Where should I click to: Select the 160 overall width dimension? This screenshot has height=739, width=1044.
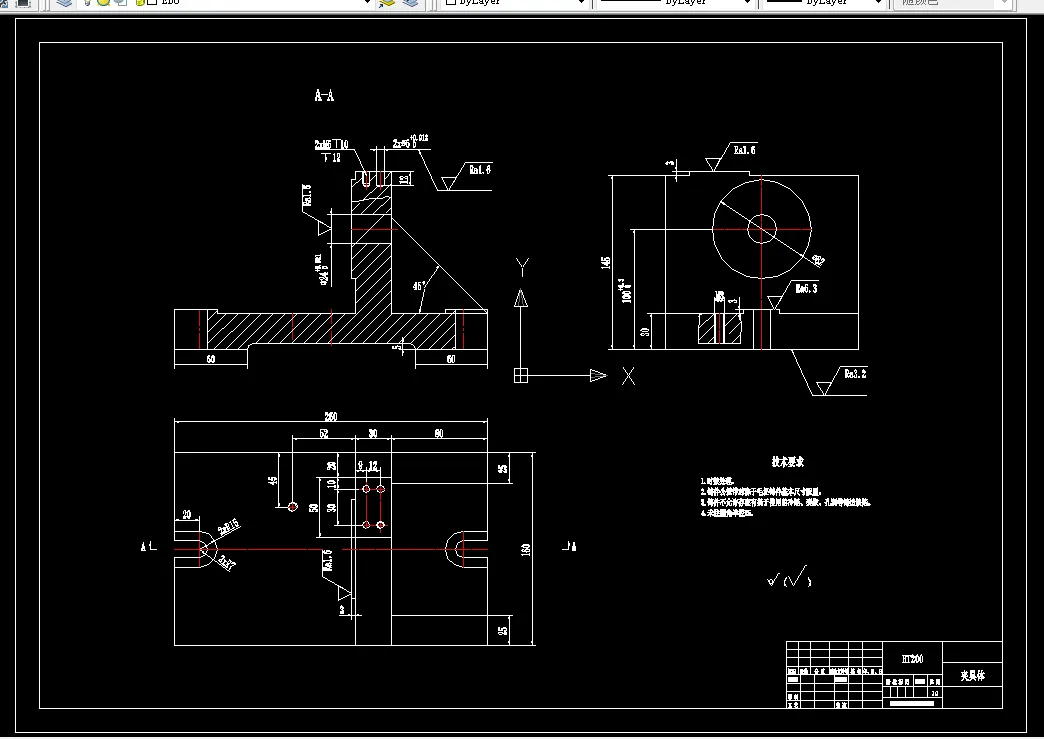(526, 550)
